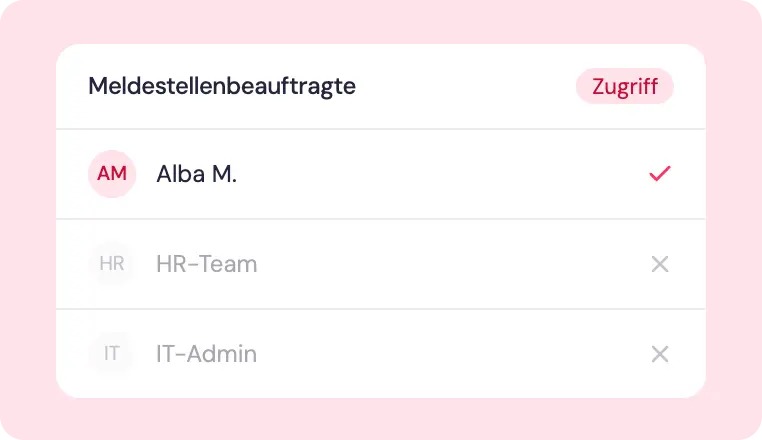Image resolution: width=762 pixels, height=440 pixels.
Task: Click the IT avatar circle
Action: click(x=112, y=353)
